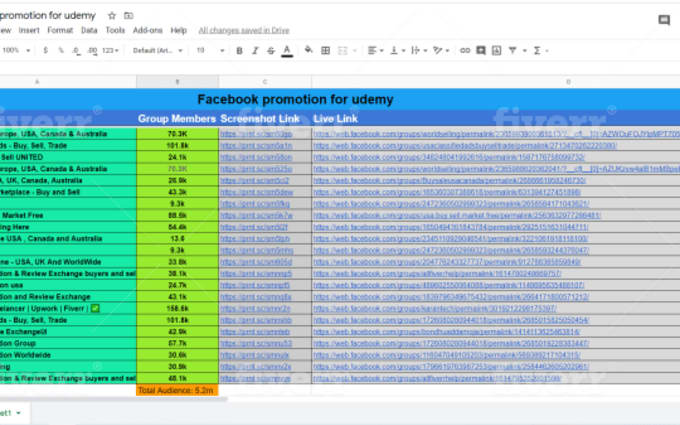This screenshot has height=425, width=680.
Task: Format as percent
Action: point(61,50)
